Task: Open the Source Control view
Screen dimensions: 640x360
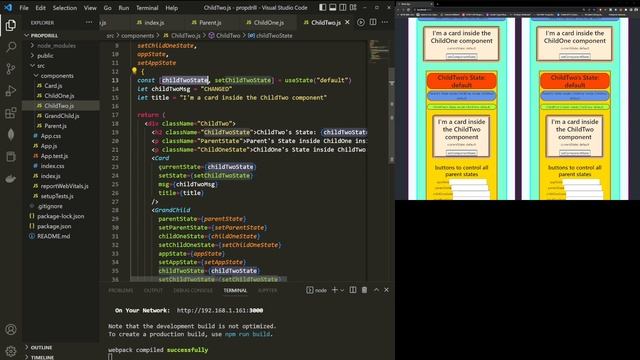Action: pyautogui.click(x=11, y=69)
